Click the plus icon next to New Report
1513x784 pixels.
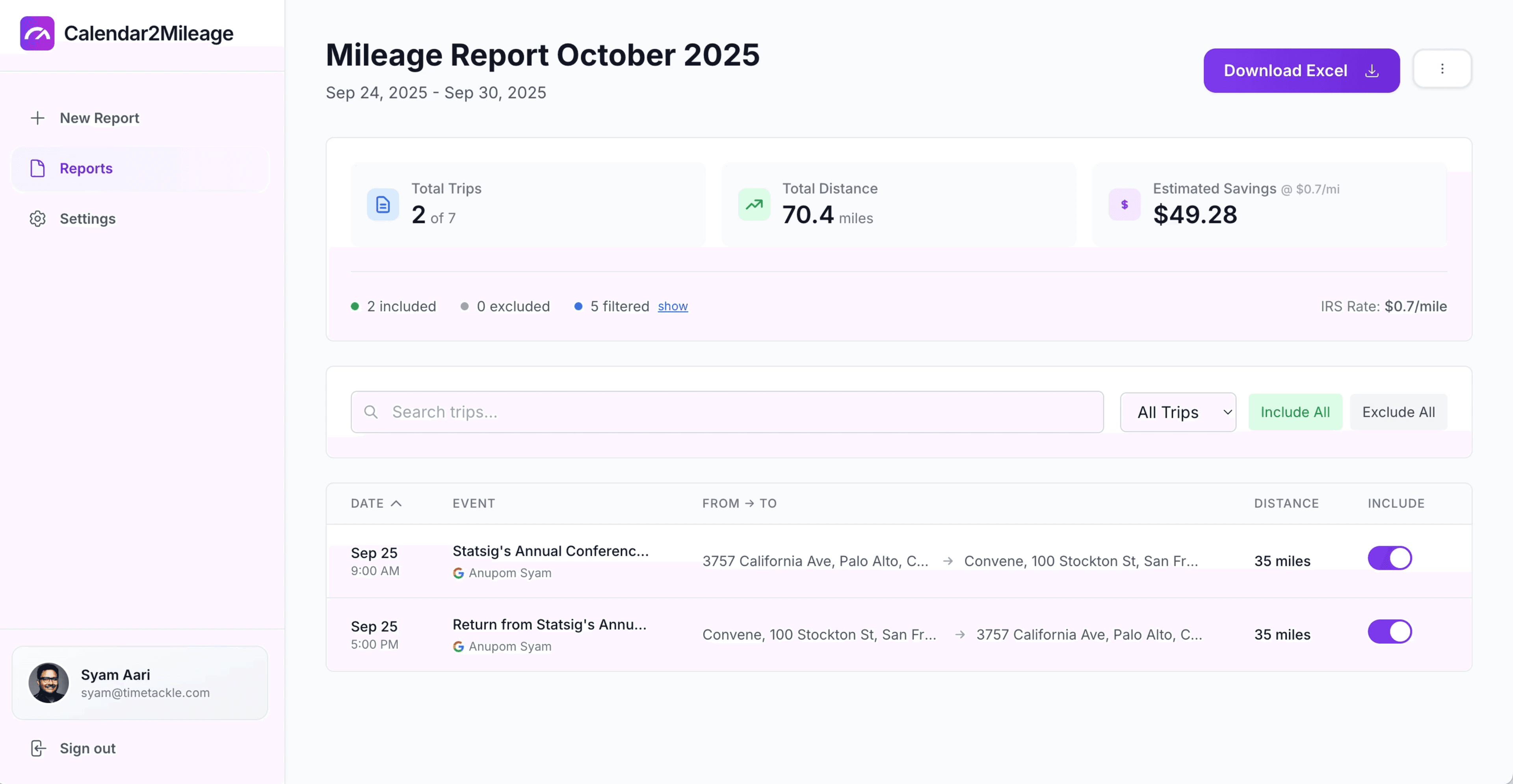(x=37, y=117)
